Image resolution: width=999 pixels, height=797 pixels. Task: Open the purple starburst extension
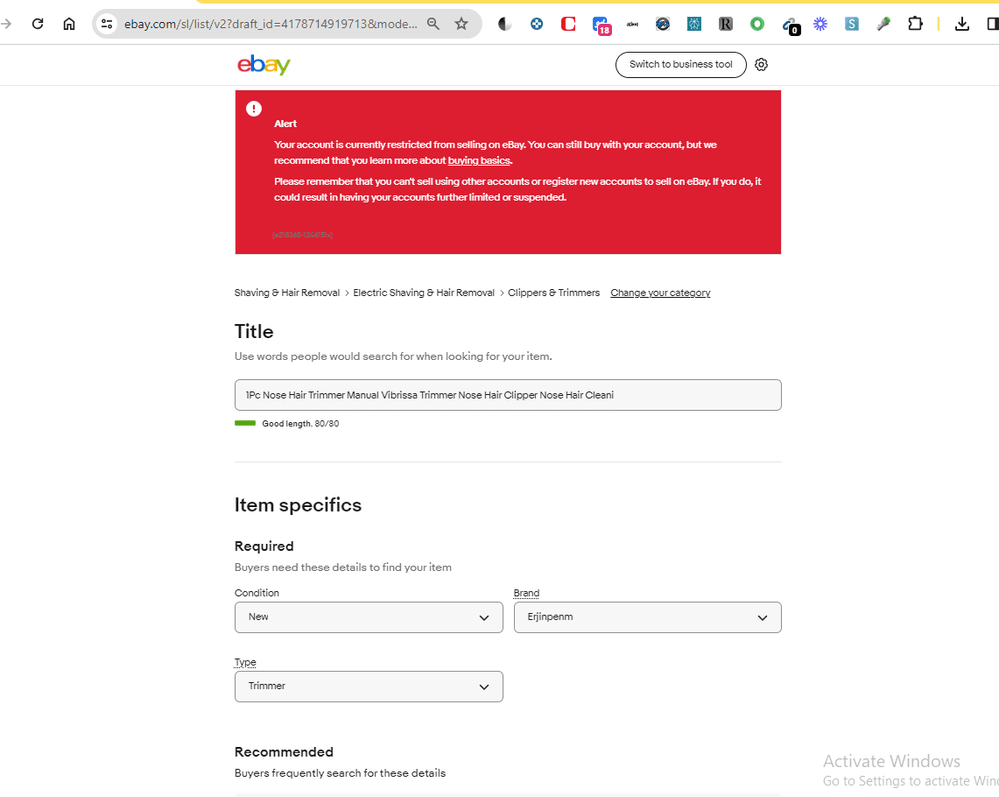pos(820,24)
